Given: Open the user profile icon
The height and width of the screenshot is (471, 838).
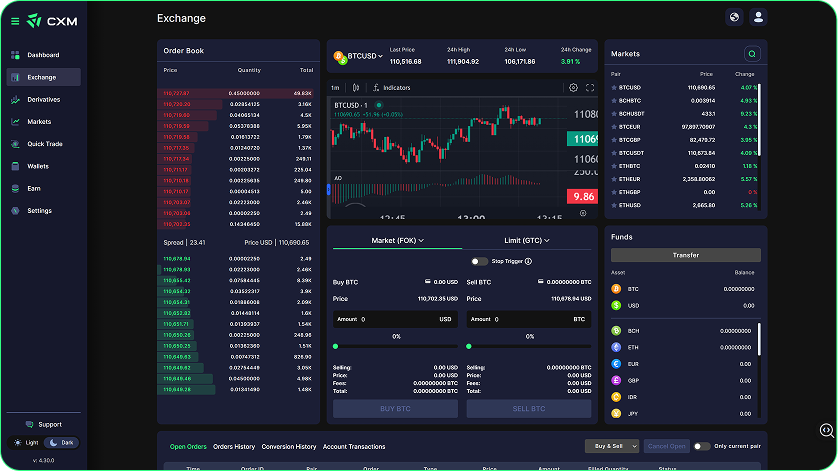Looking at the screenshot, I should [x=758, y=17].
